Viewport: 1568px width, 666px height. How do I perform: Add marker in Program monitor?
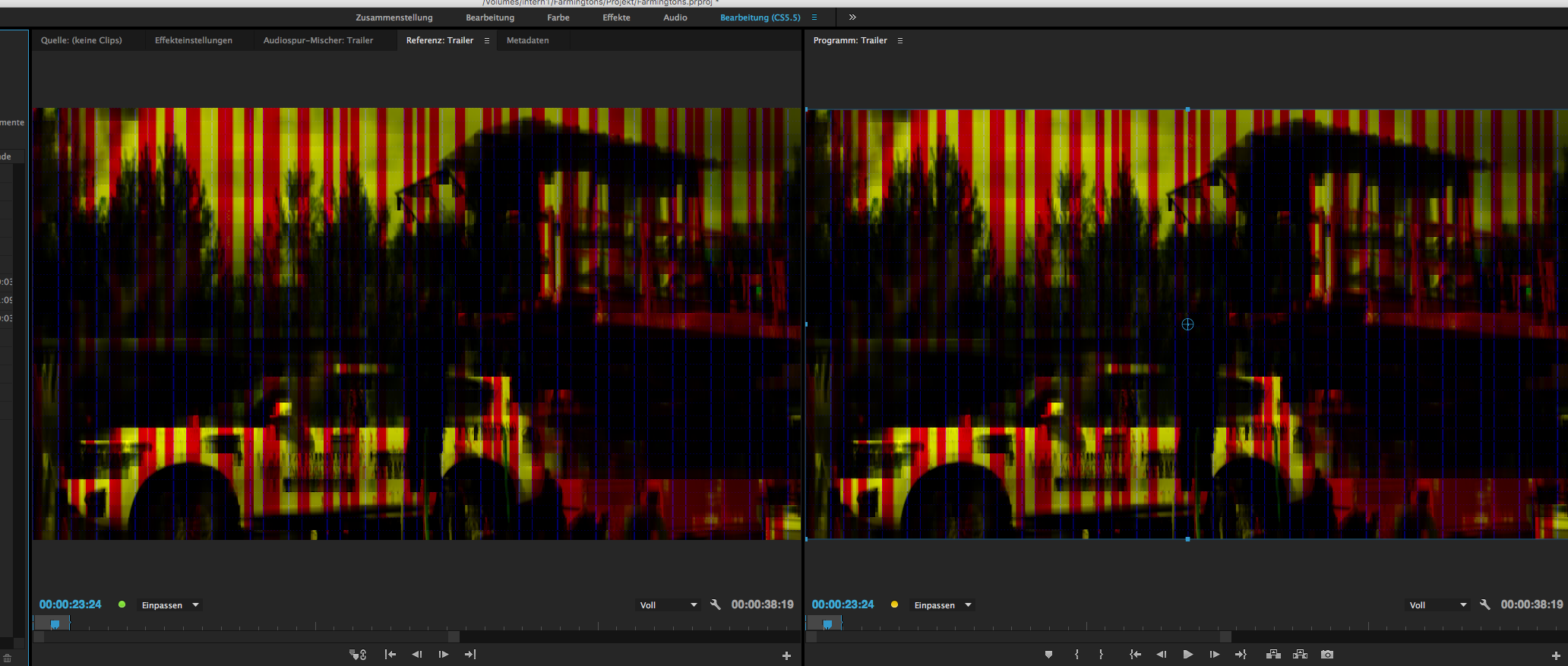click(x=1048, y=654)
